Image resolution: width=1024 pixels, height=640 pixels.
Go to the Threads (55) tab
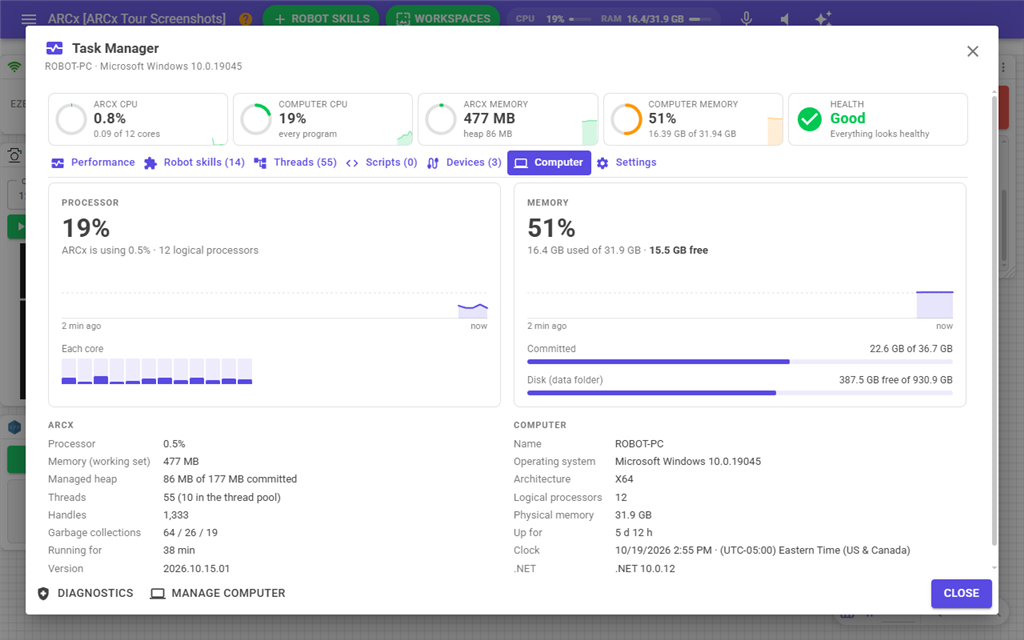[x=295, y=163]
